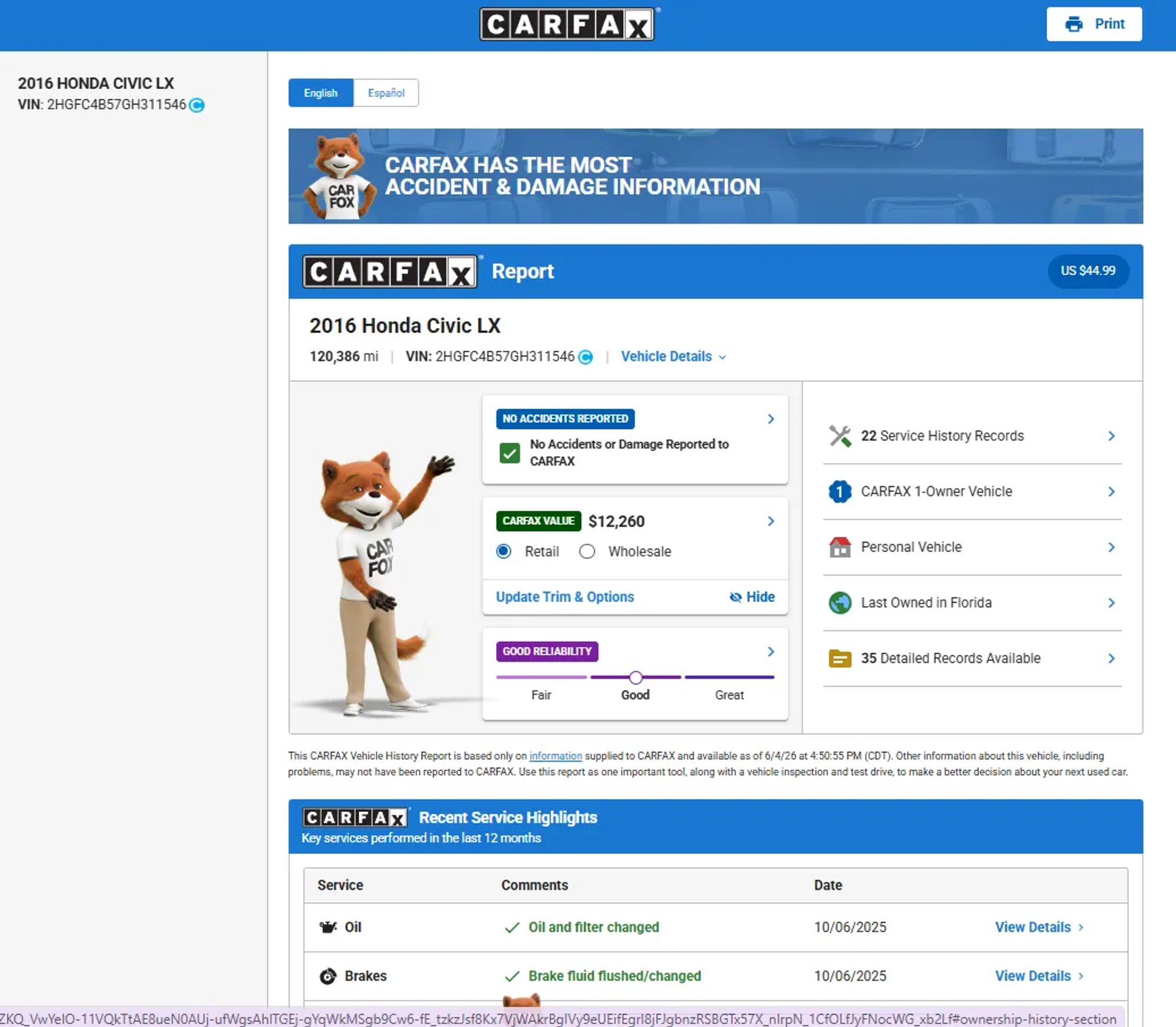Screen dimensions: 1176x1027
Task: Click the crossed-eye icon beside Hide
Action: 736,597
